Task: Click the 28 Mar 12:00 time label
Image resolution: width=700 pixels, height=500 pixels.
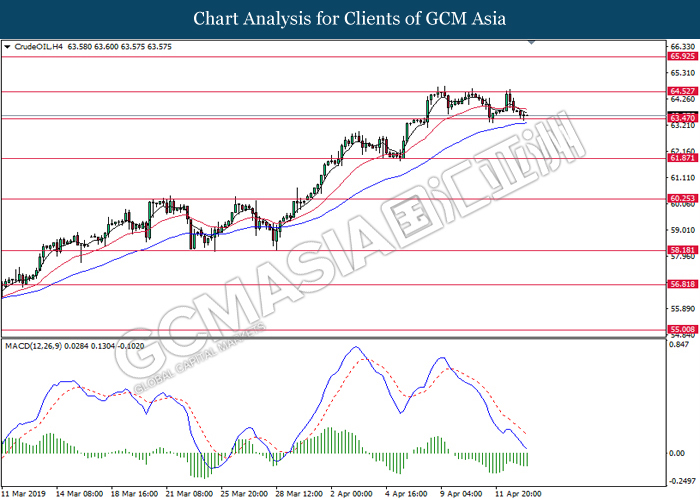Action: [299, 494]
